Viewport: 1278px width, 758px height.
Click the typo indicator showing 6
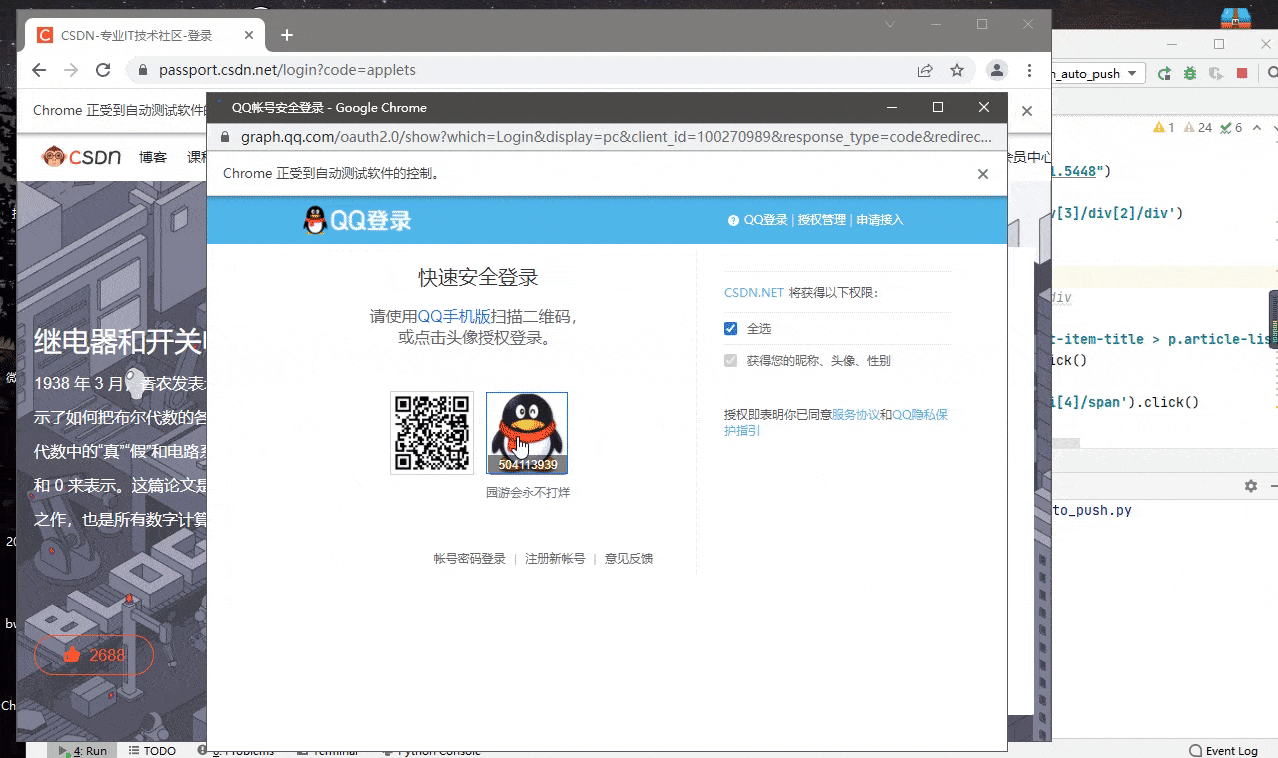pos(1231,127)
